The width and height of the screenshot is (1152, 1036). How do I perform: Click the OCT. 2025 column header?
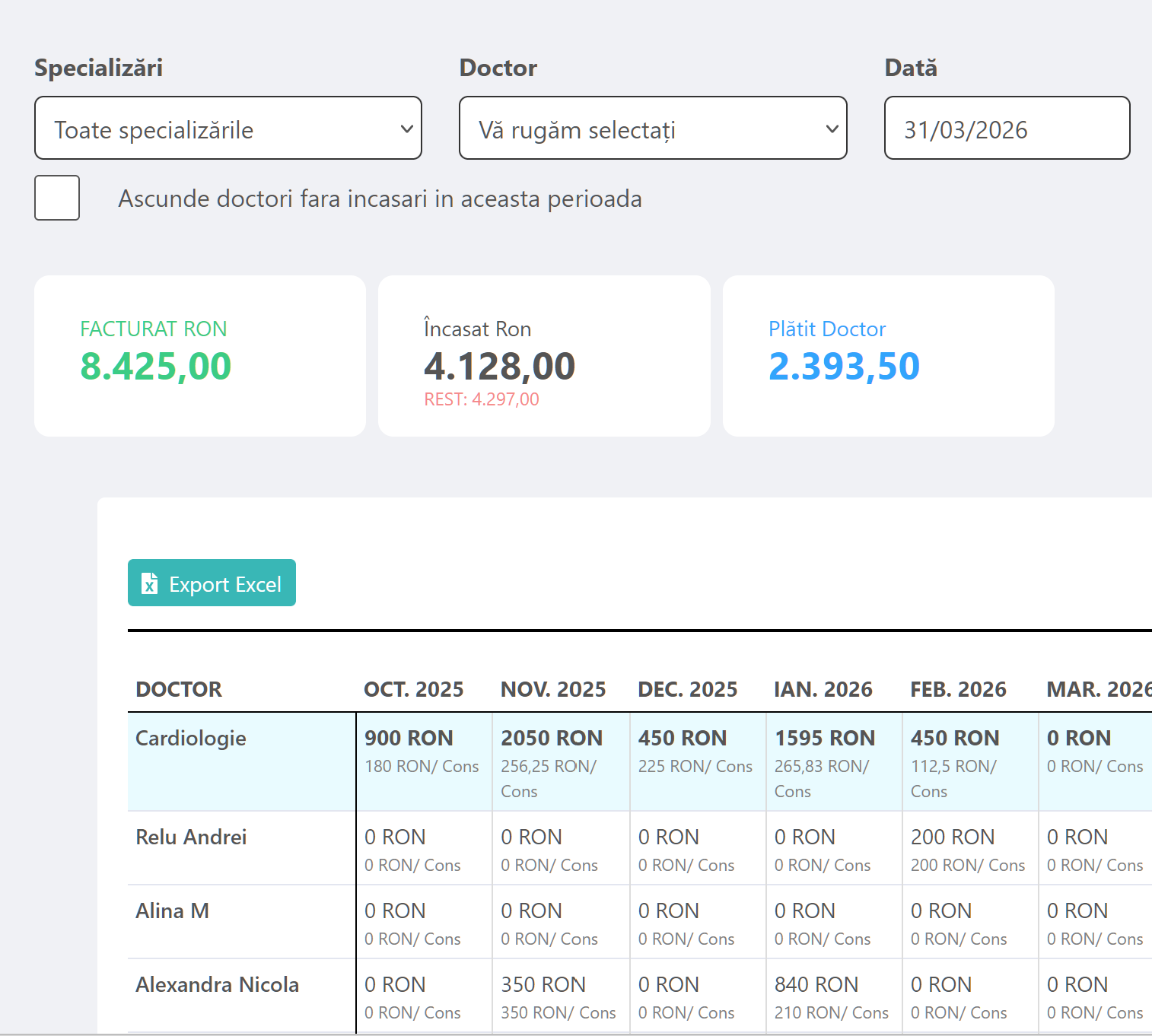[413, 689]
